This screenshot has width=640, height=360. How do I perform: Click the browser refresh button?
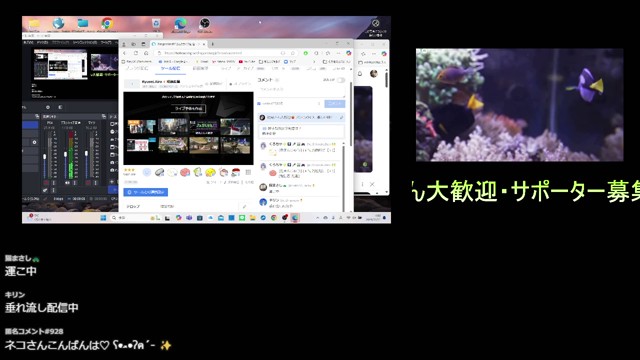click(136, 53)
